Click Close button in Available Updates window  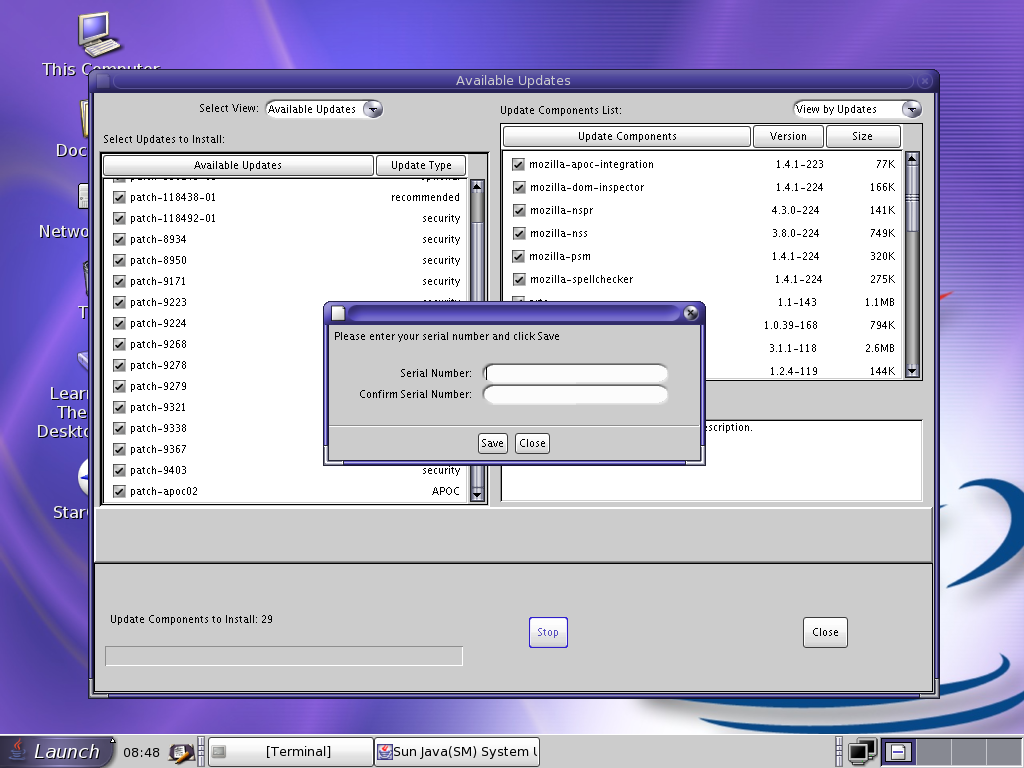(825, 632)
